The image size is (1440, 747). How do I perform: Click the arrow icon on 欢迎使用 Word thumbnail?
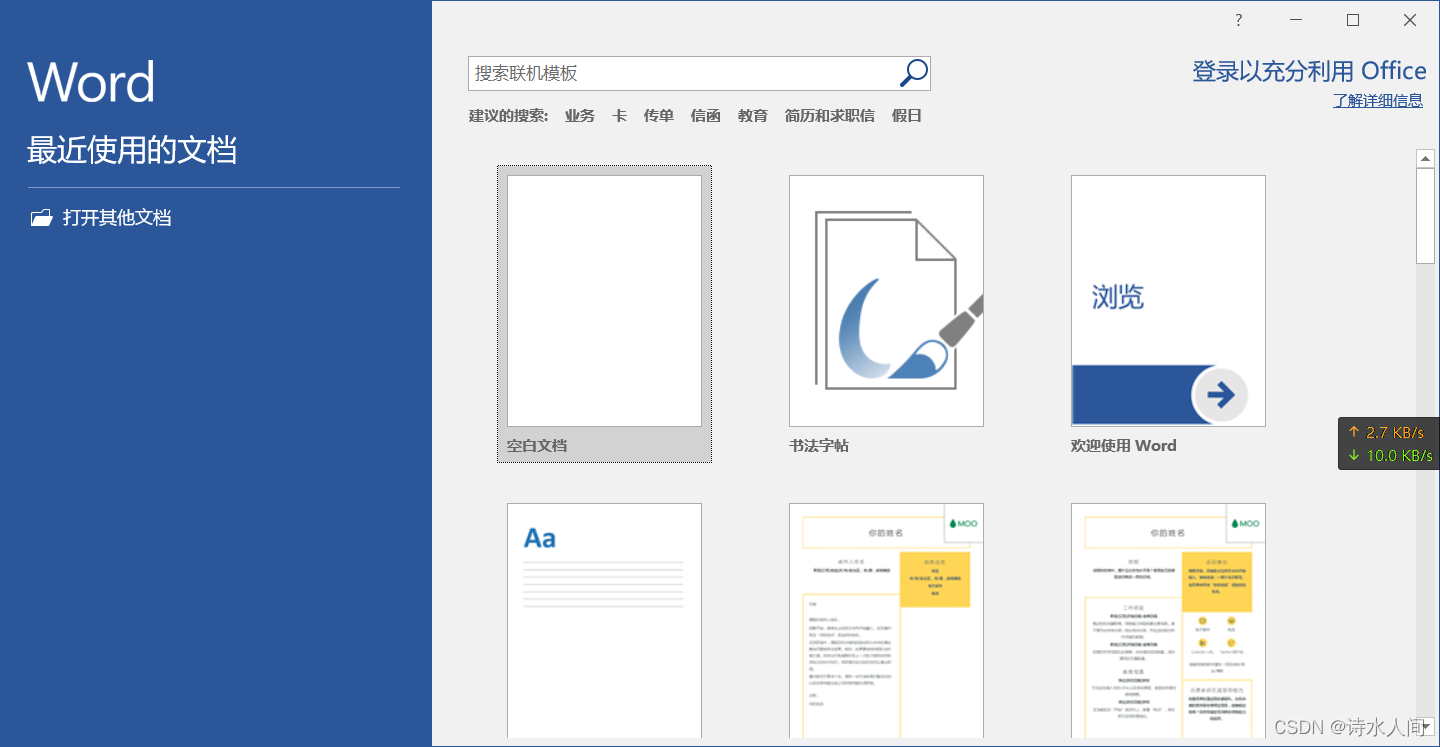tap(1221, 395)
